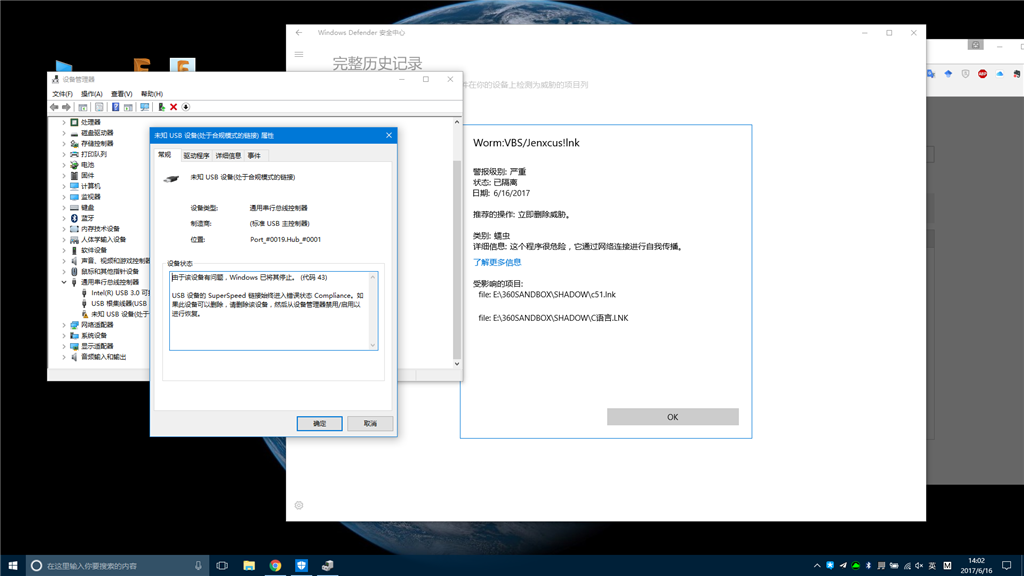Open Windows Defender shield taskbar icon

[301, 566]
